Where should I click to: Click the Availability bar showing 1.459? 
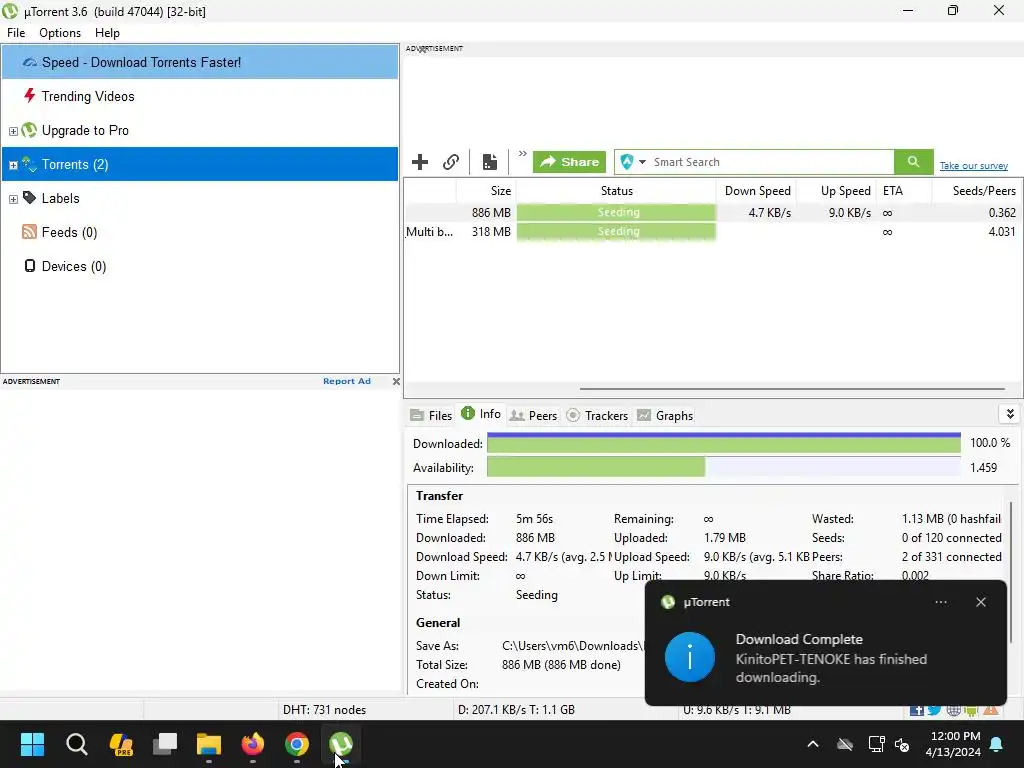pos(724,467)
